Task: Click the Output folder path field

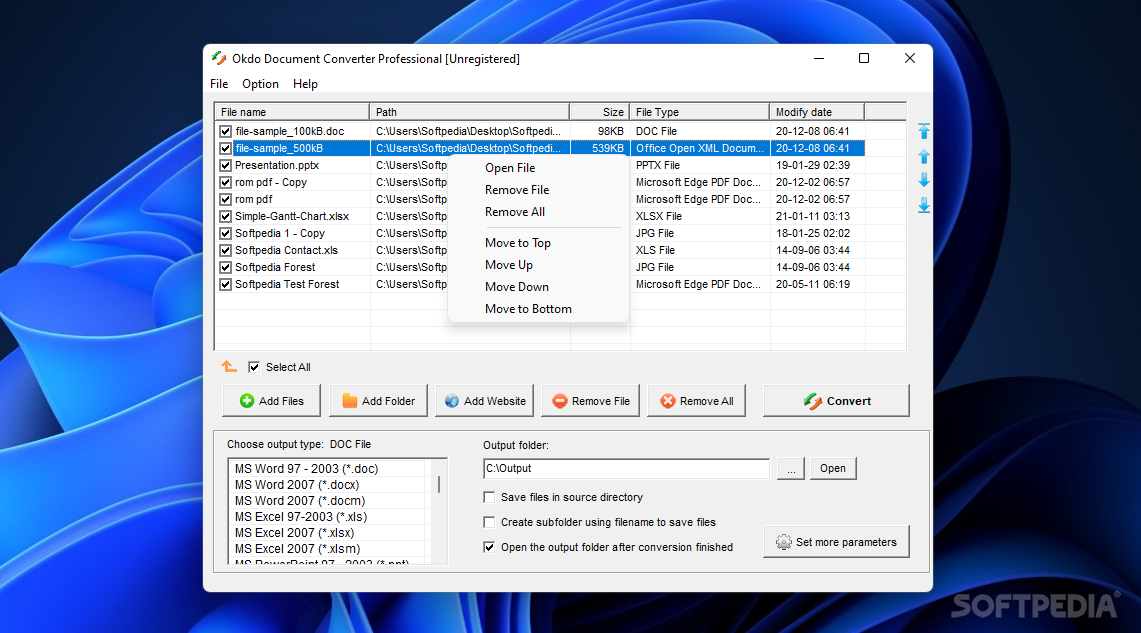Action: click(x=627, y=469)
